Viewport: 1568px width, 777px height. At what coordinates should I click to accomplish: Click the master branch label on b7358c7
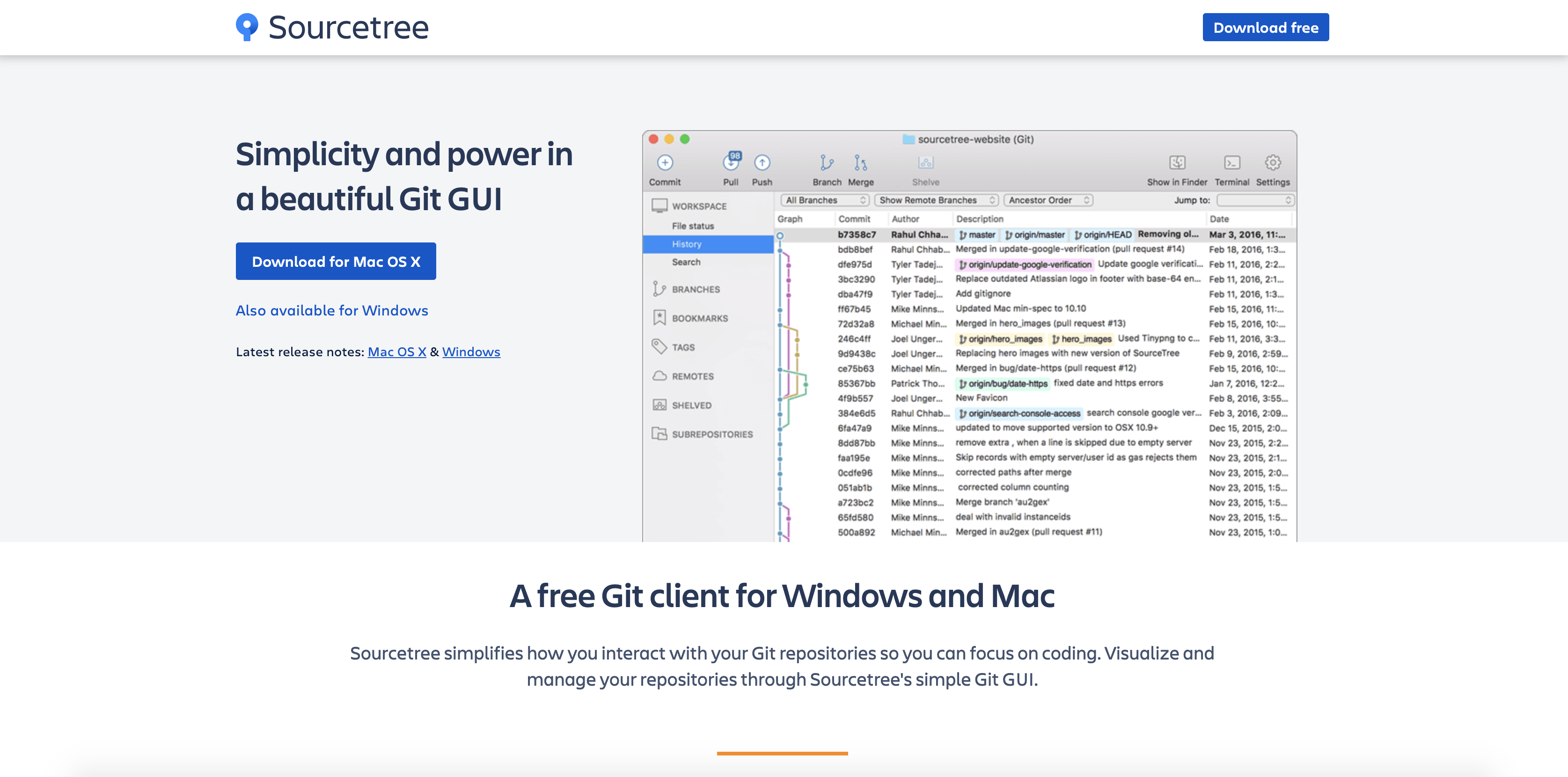click(977, 235)
